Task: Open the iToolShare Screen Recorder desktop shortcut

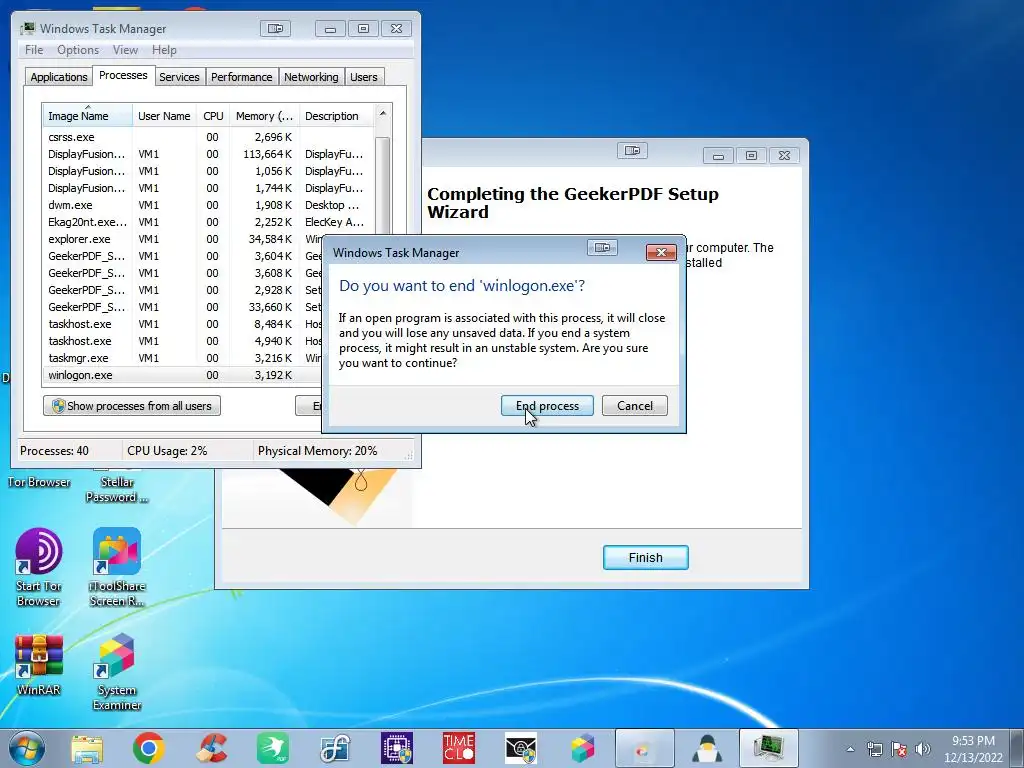Action: tap(117, 568)
